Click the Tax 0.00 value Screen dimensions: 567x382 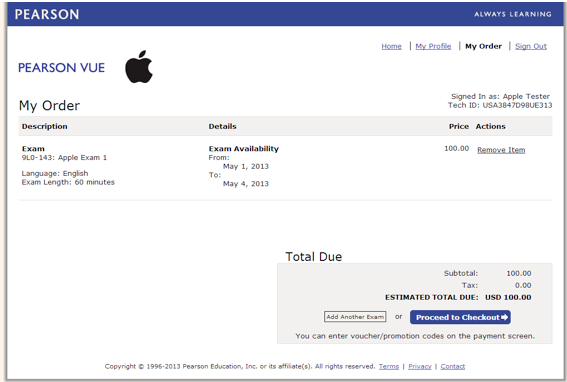pyautogui.click(x=523, y=285)
